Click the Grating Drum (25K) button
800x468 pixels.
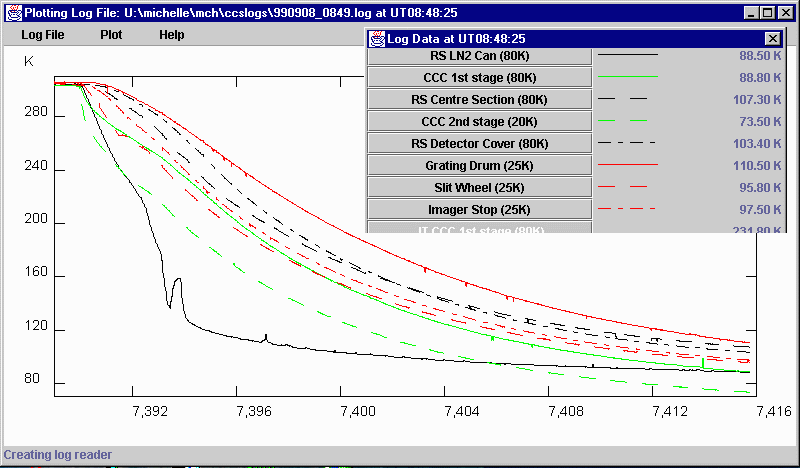pyautogui.click(x=480, y=165)
